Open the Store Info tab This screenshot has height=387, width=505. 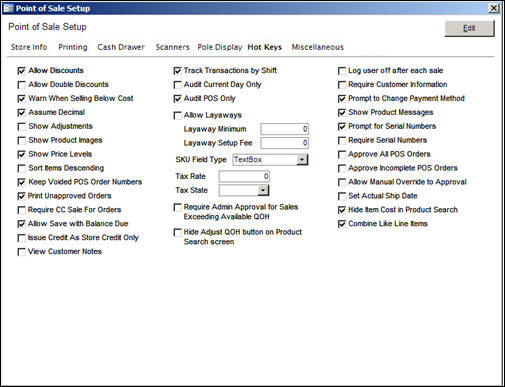coord(29,47)
